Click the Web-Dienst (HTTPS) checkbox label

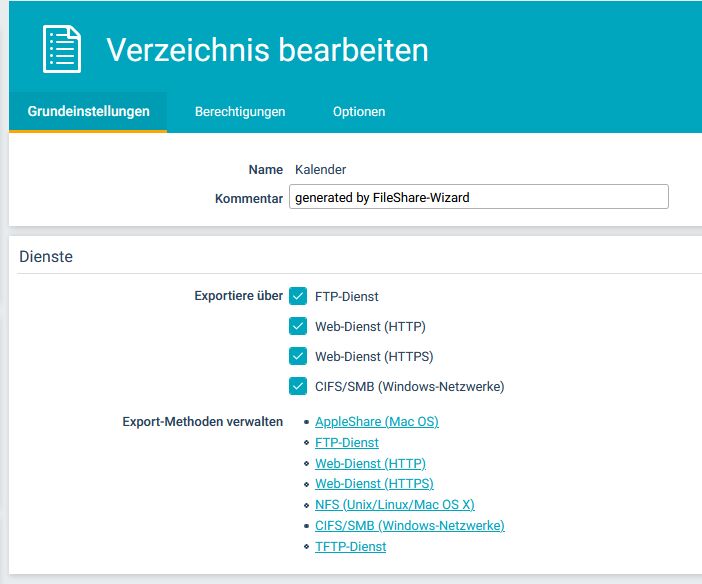[x=374, y=357]
